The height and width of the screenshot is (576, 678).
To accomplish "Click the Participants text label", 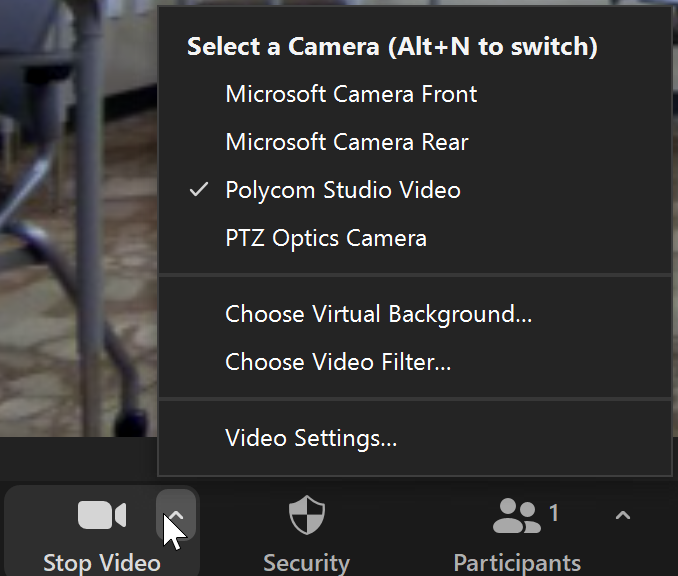I will tap(517, 562).
